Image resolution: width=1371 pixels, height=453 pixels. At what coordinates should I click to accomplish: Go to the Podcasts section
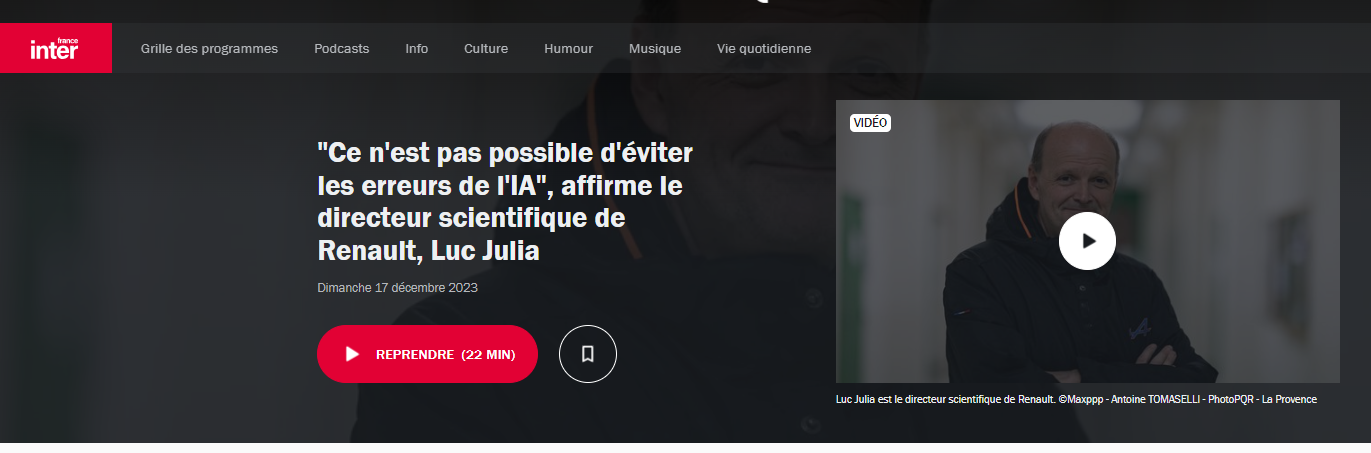pyautogui.click(x=341, y=48)
